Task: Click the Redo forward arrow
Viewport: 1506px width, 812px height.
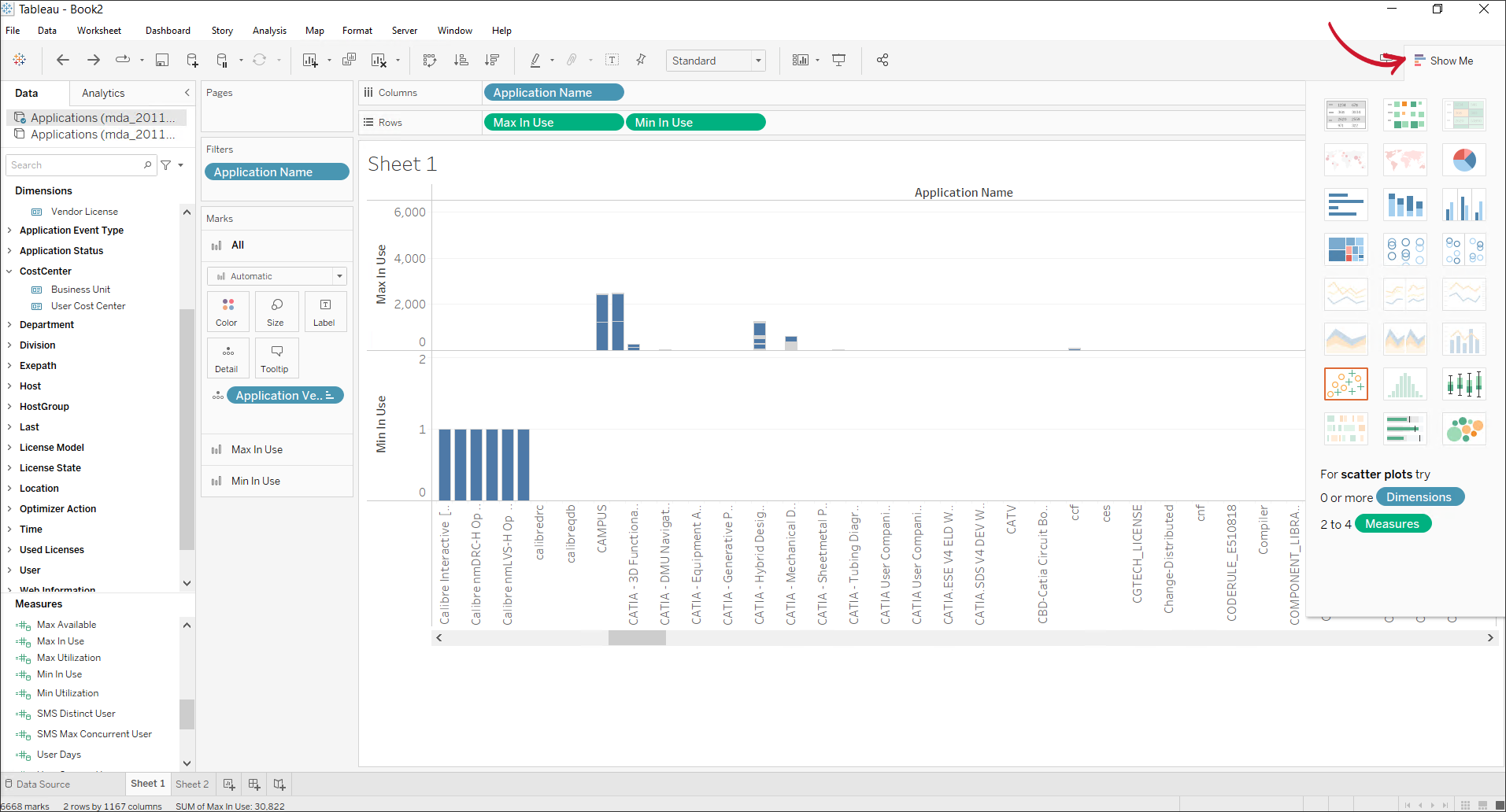Action: (x=94, y=60)
